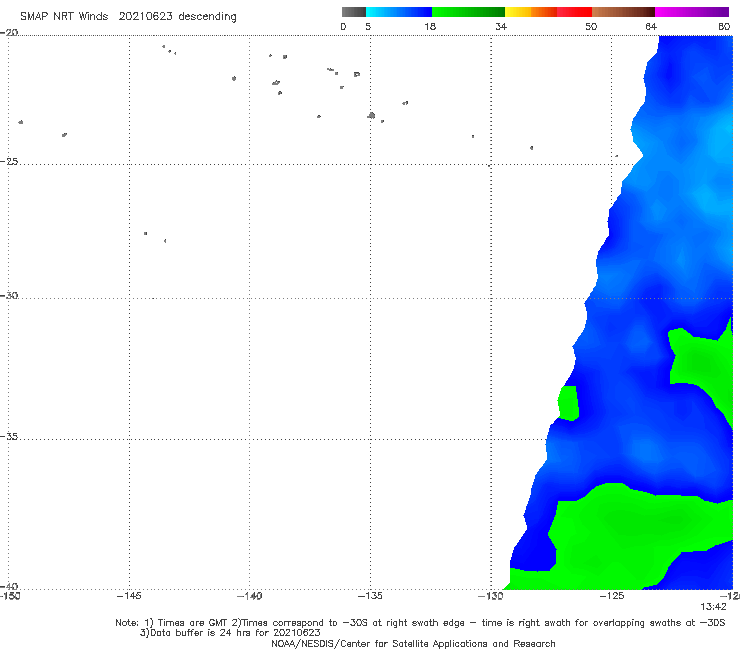
Task: Click the '18' label on the color scale
Action: point(430,26)
